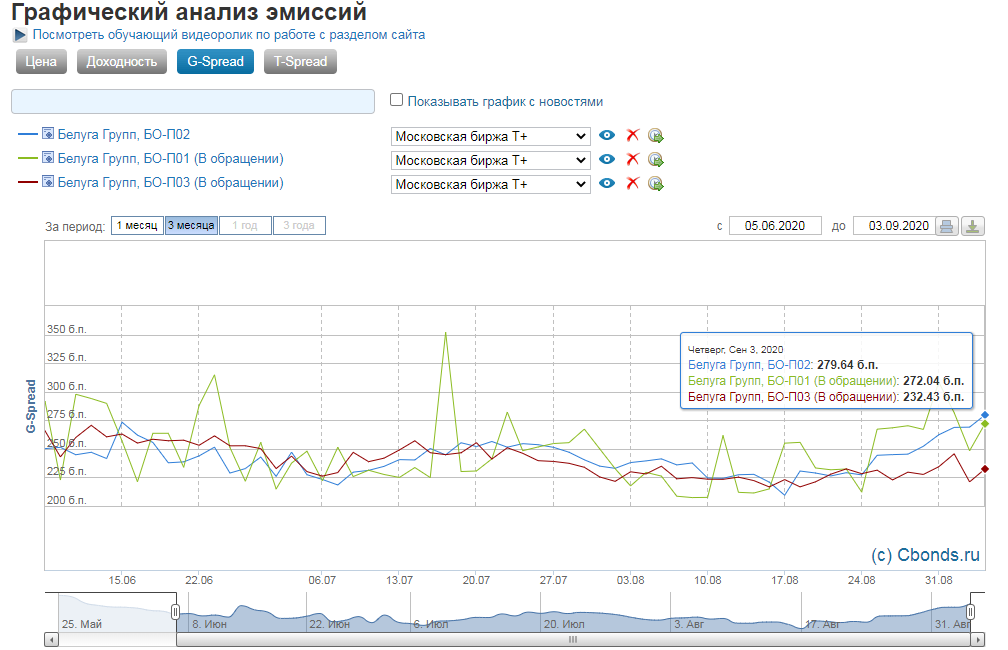
Task: Toggle visibility eye for БО-П01 line
Action: click(607, 159)
